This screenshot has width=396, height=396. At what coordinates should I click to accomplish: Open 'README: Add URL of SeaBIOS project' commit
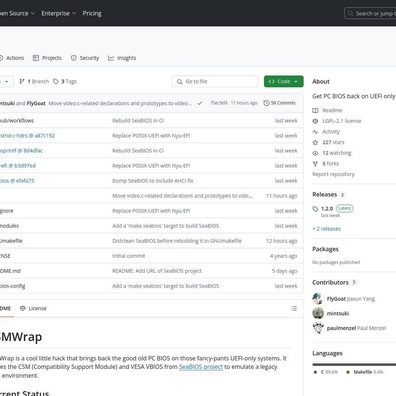tap(157, 271)
